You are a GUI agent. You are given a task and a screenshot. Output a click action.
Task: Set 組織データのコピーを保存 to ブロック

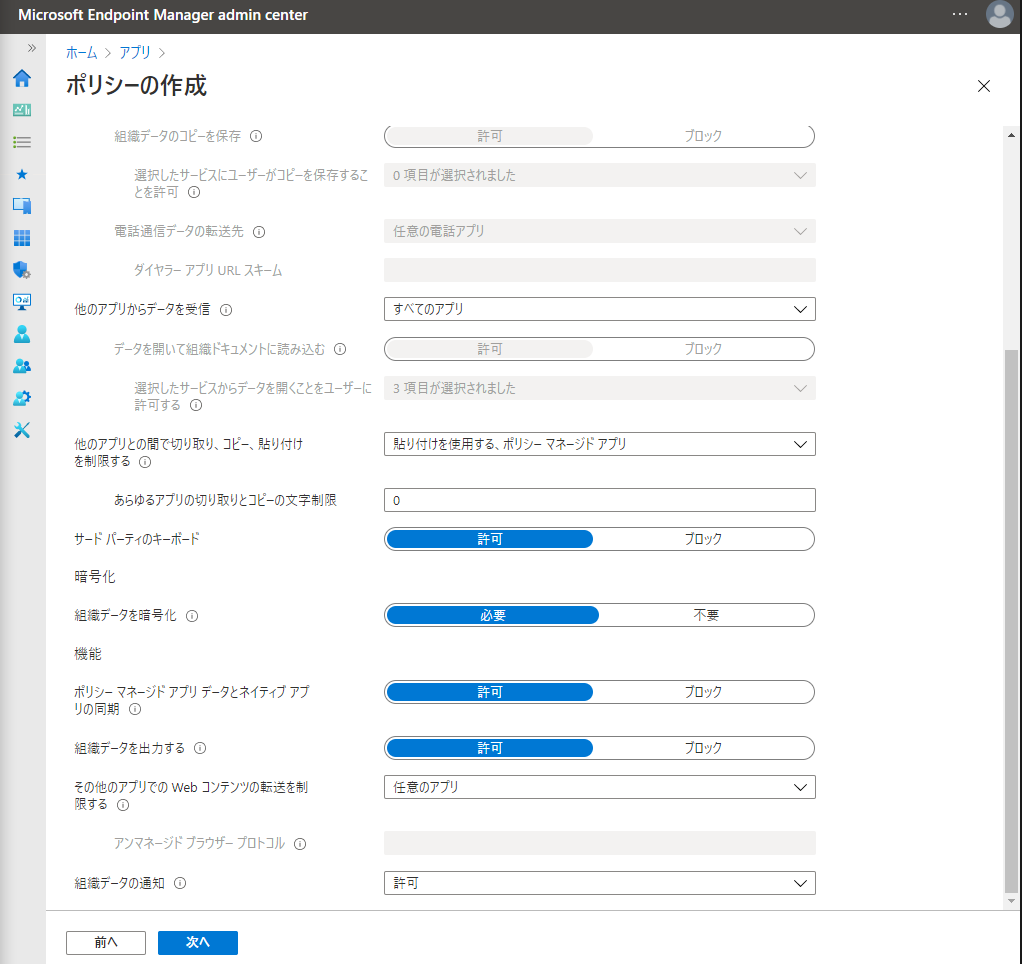(x=703, y=136)
